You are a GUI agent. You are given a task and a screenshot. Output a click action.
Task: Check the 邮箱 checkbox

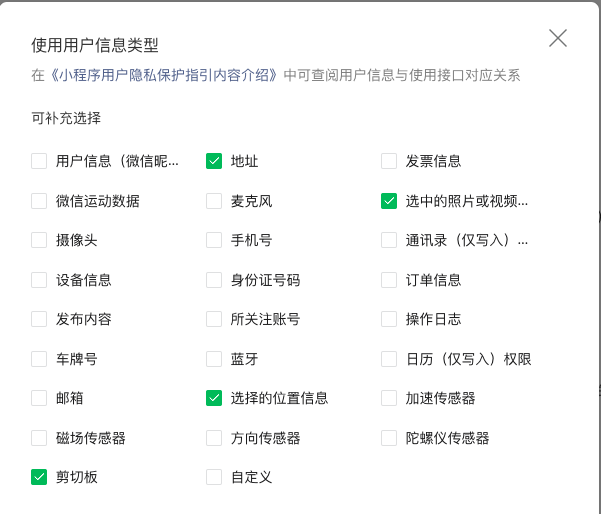click(39, 398)
